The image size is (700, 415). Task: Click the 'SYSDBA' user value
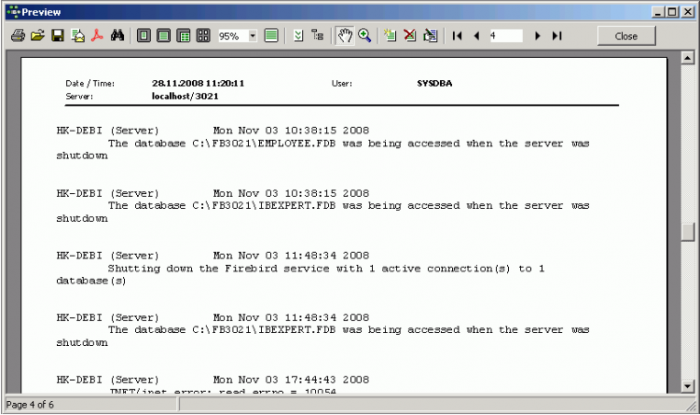pyautogui.click(x=434, y=83)
